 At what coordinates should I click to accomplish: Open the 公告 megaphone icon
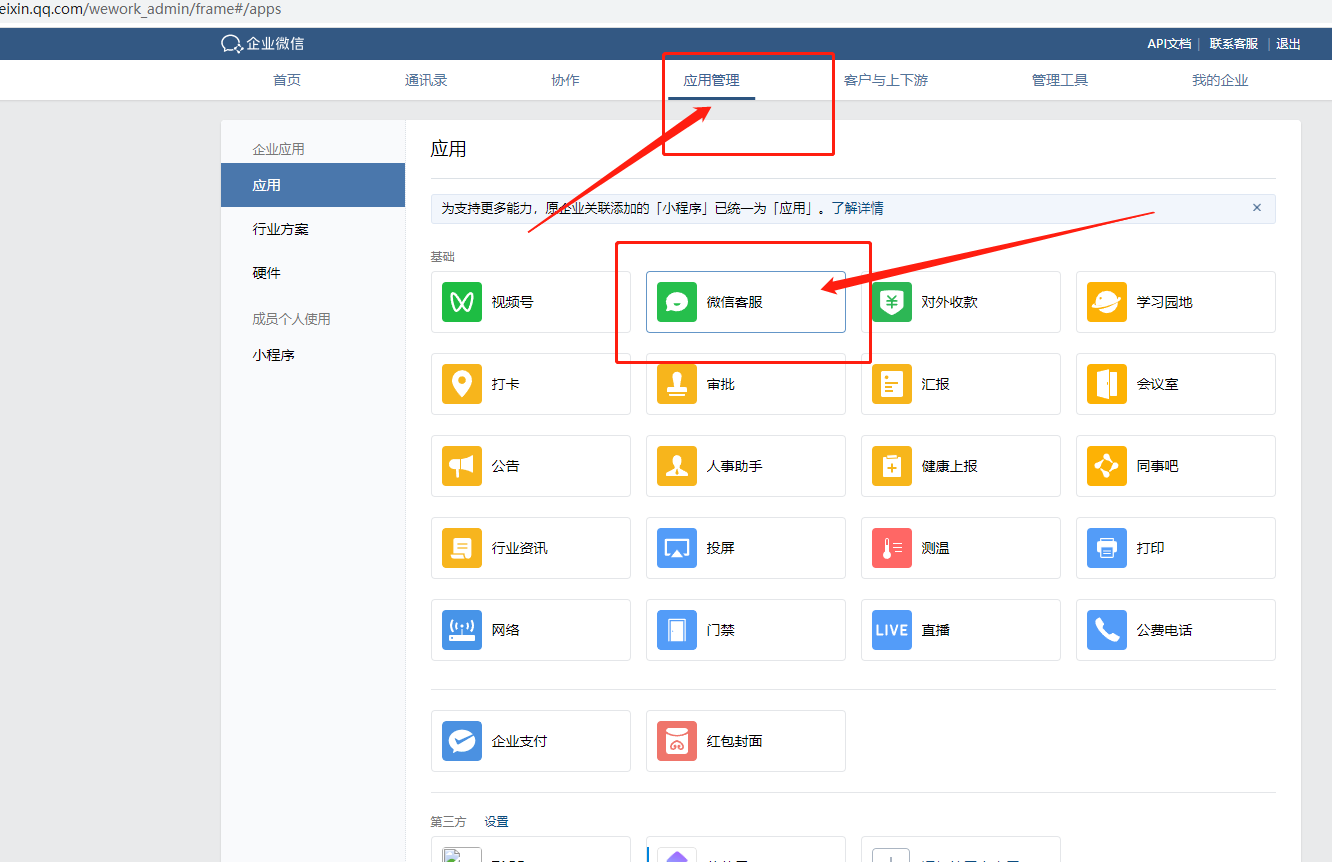coord(462,466)
